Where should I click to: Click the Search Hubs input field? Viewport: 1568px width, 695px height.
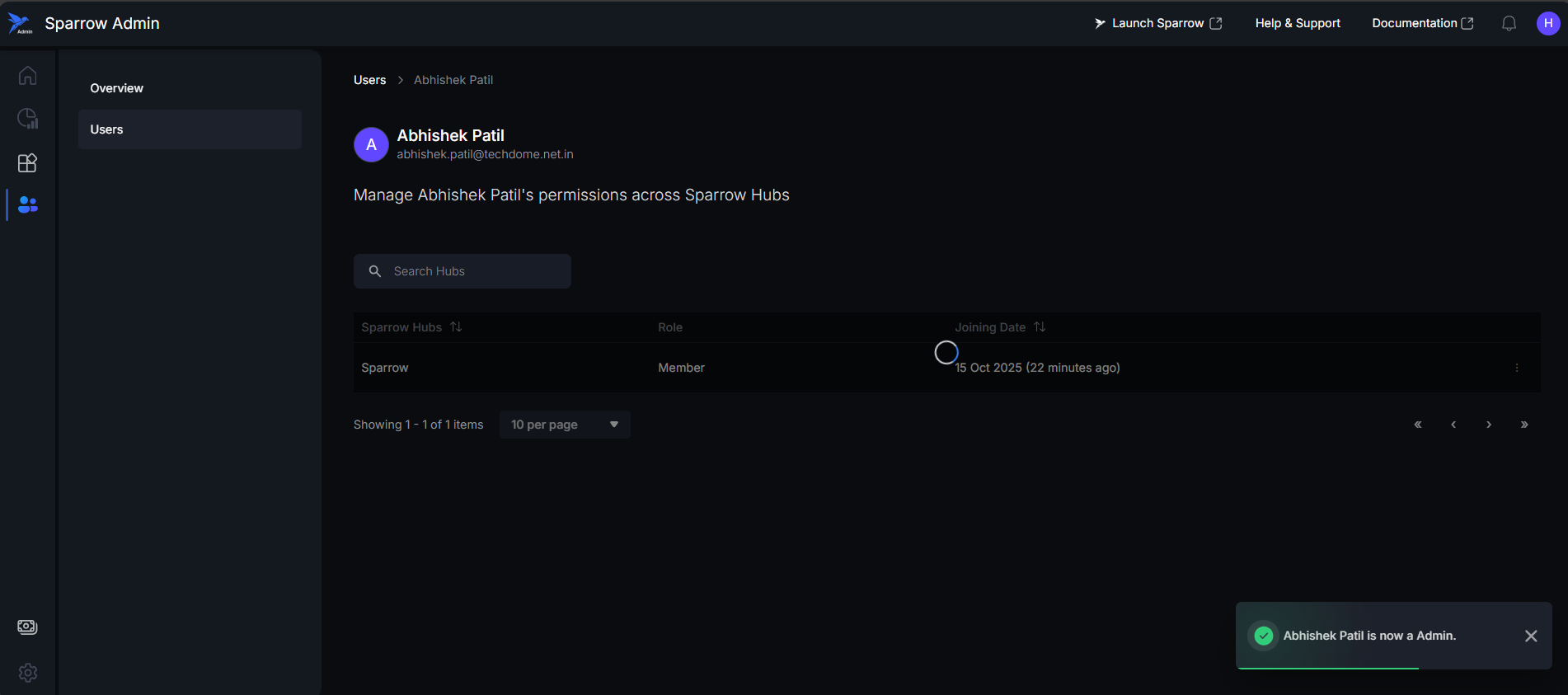474,271
